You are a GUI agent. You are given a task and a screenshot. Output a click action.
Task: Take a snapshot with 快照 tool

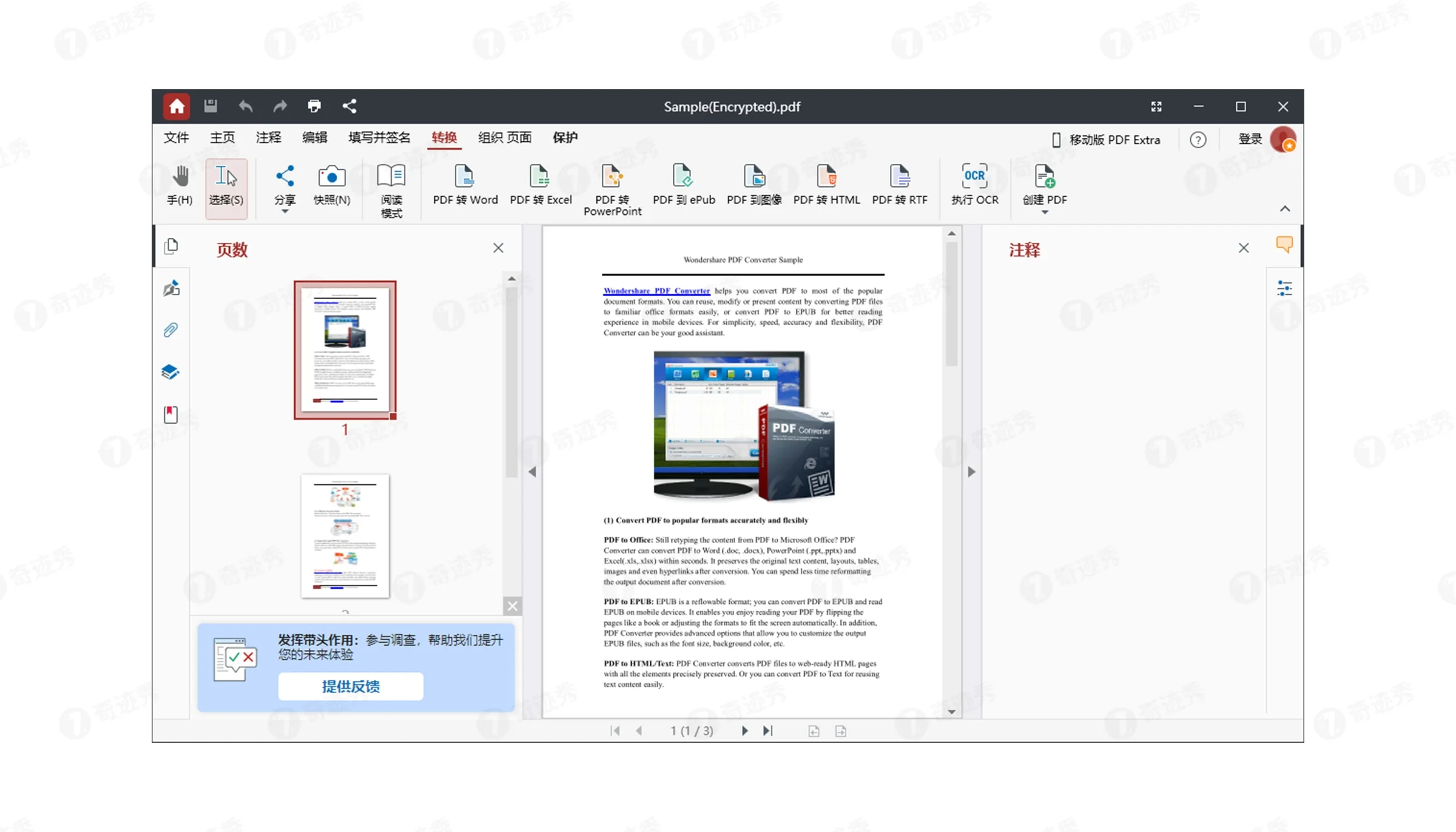[331, 185]
